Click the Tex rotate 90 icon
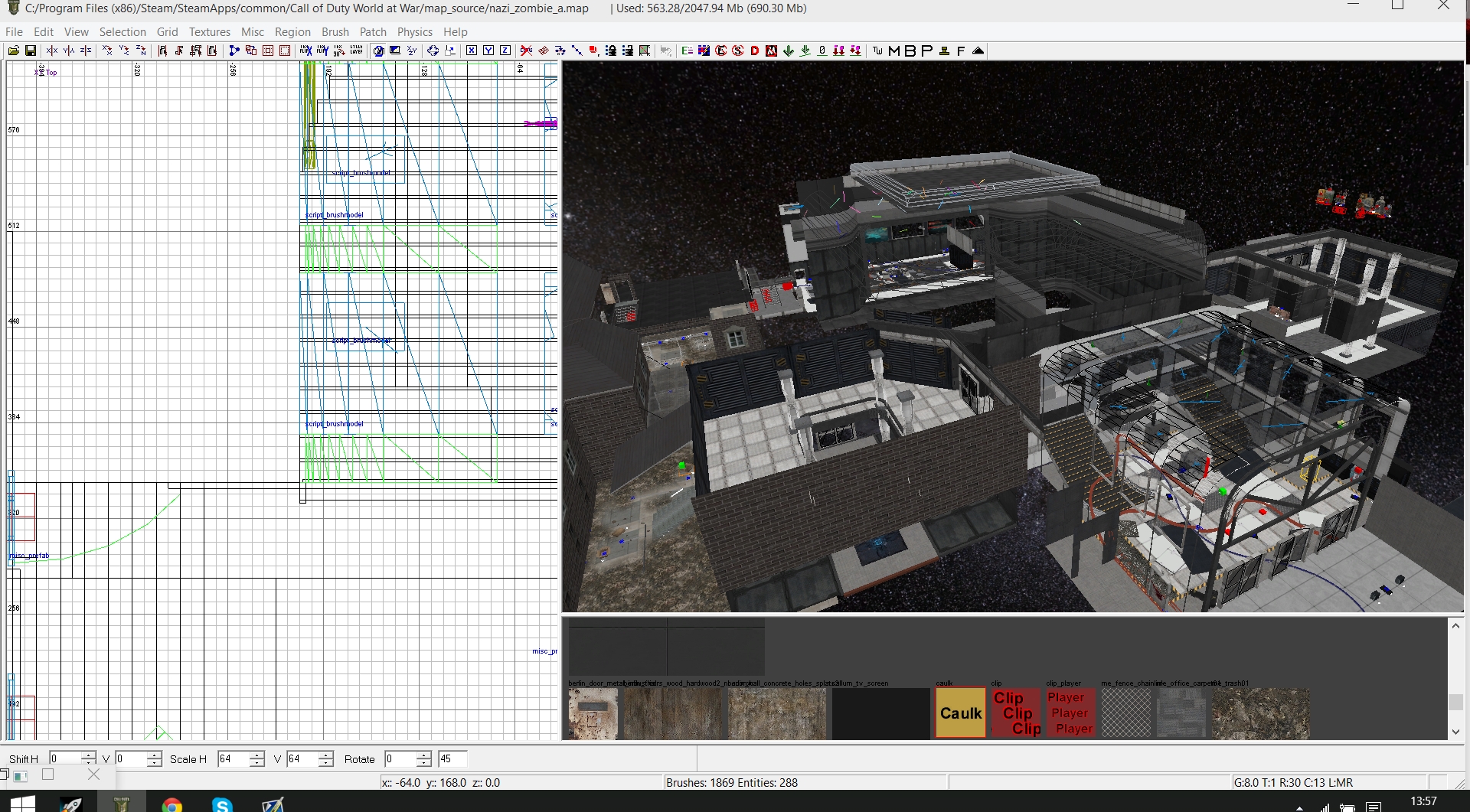The image size is (1470, 812). pyautogui.click(x=339, y=51)
